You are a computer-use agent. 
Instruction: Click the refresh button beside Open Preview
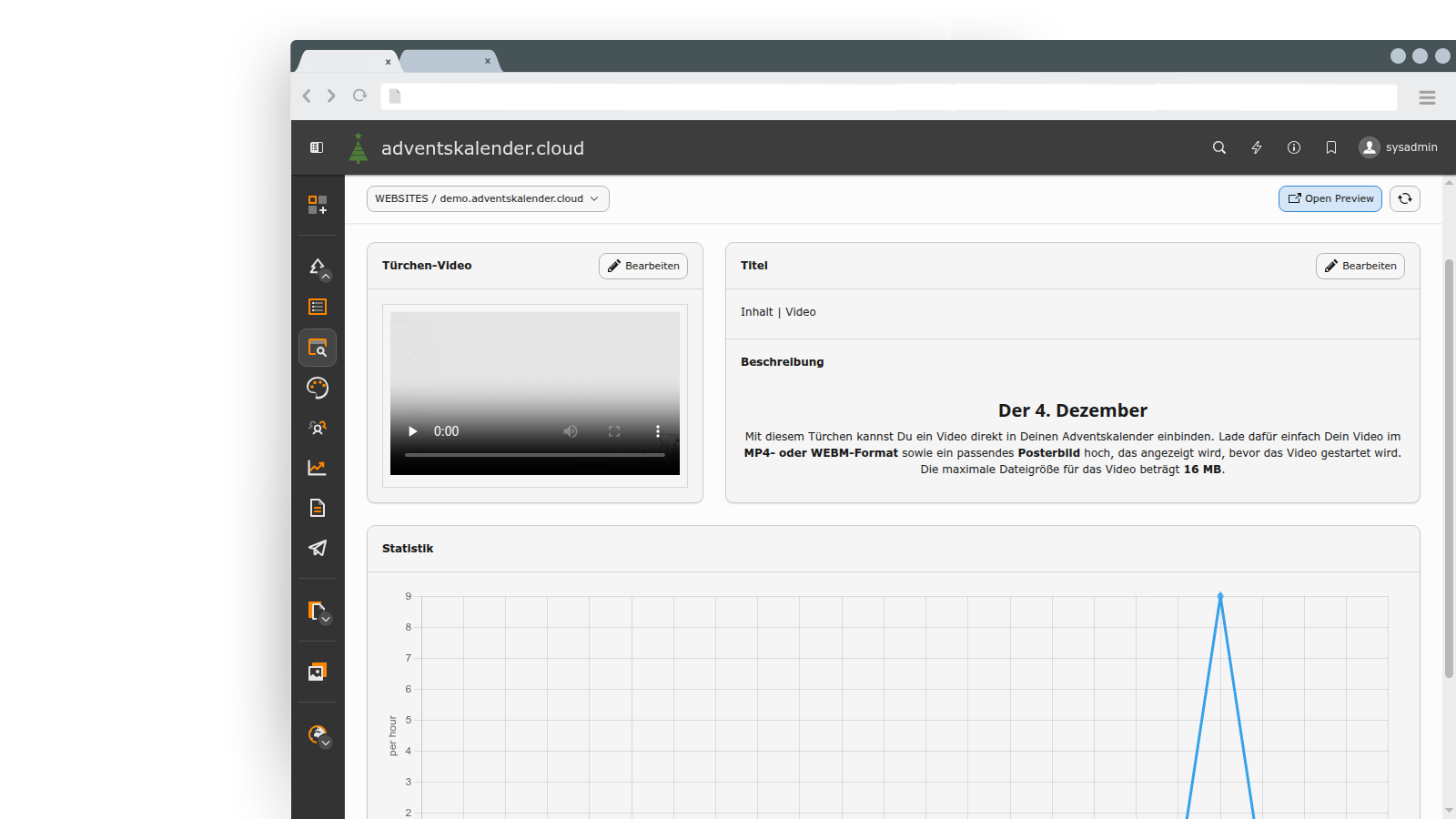tap(1405, 198)
